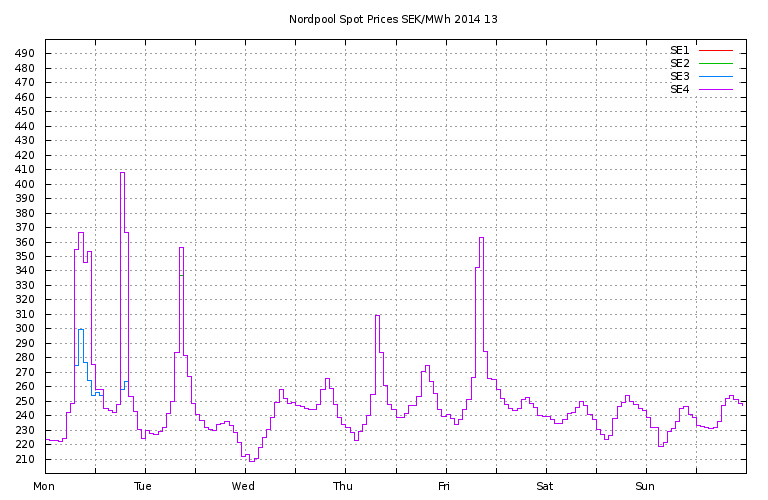Click the 310 y-axis value

(24, 314)
